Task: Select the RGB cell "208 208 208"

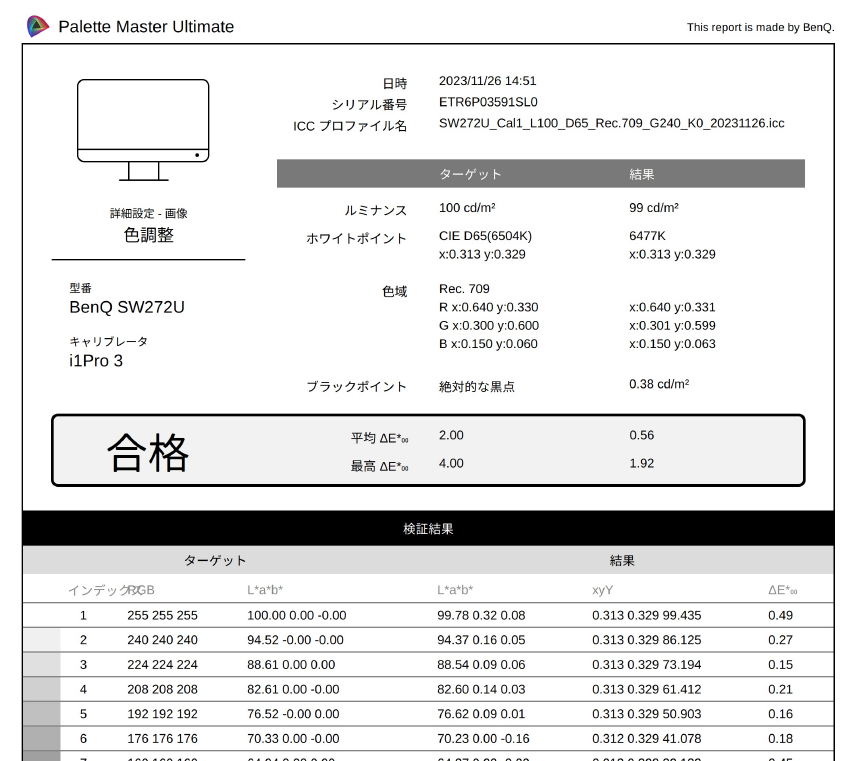Action: (x=162, y=689)
